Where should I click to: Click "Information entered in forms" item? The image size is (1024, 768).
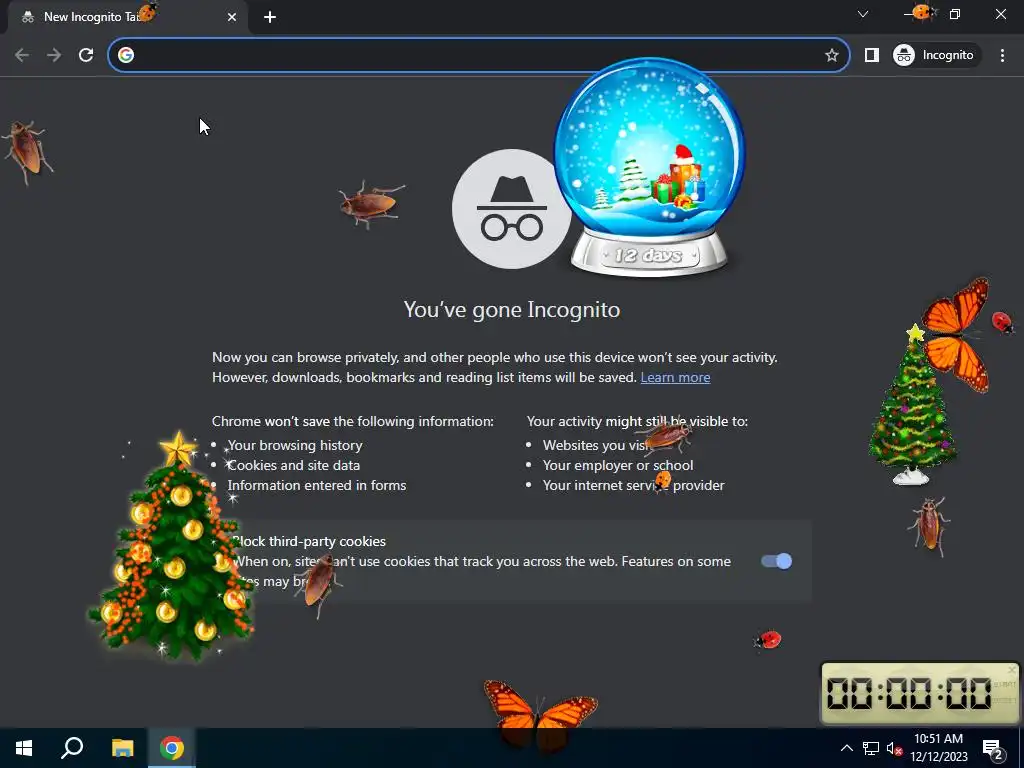coord(317,485)
